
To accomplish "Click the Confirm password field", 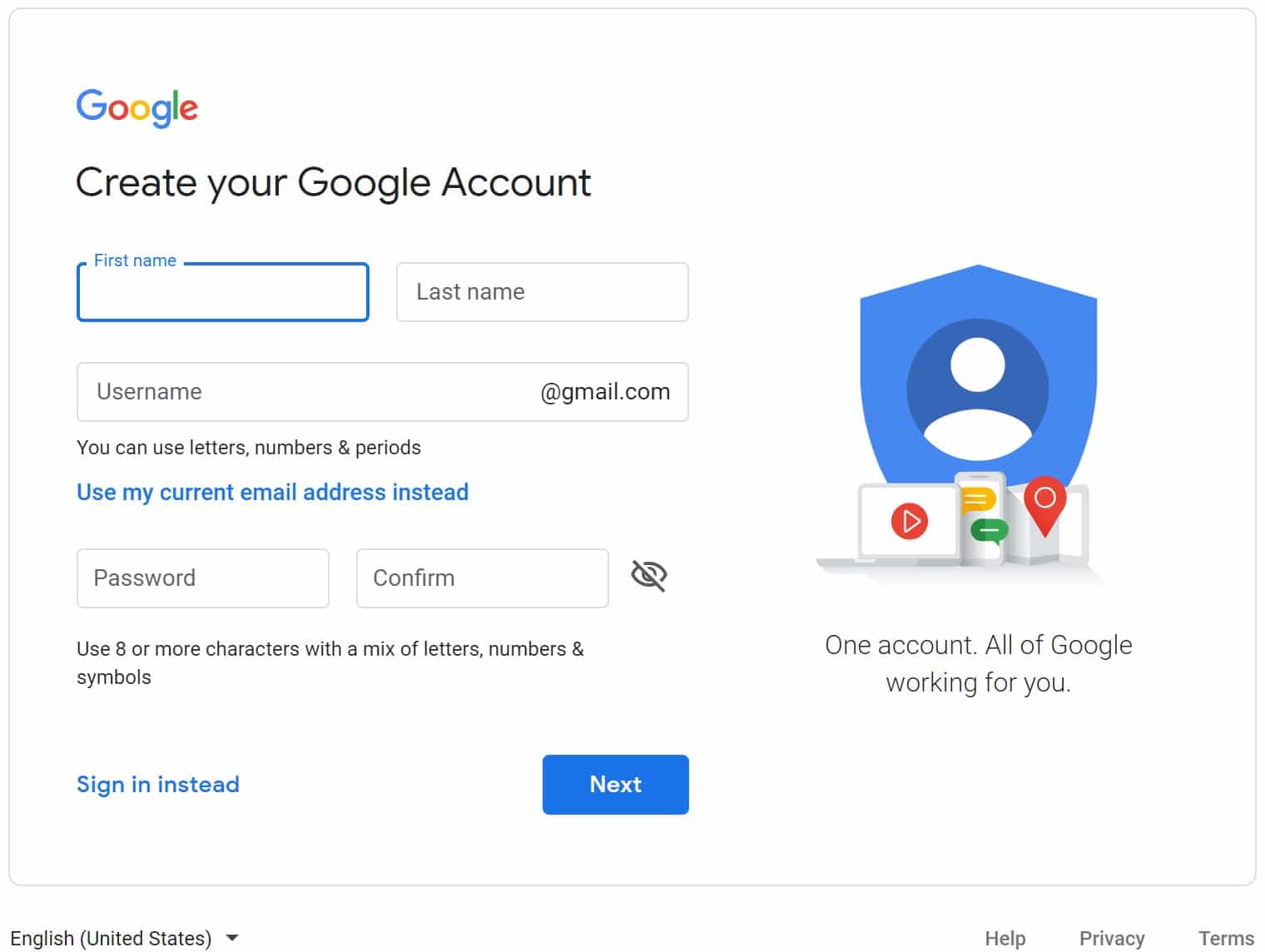I will coord(483,578).
